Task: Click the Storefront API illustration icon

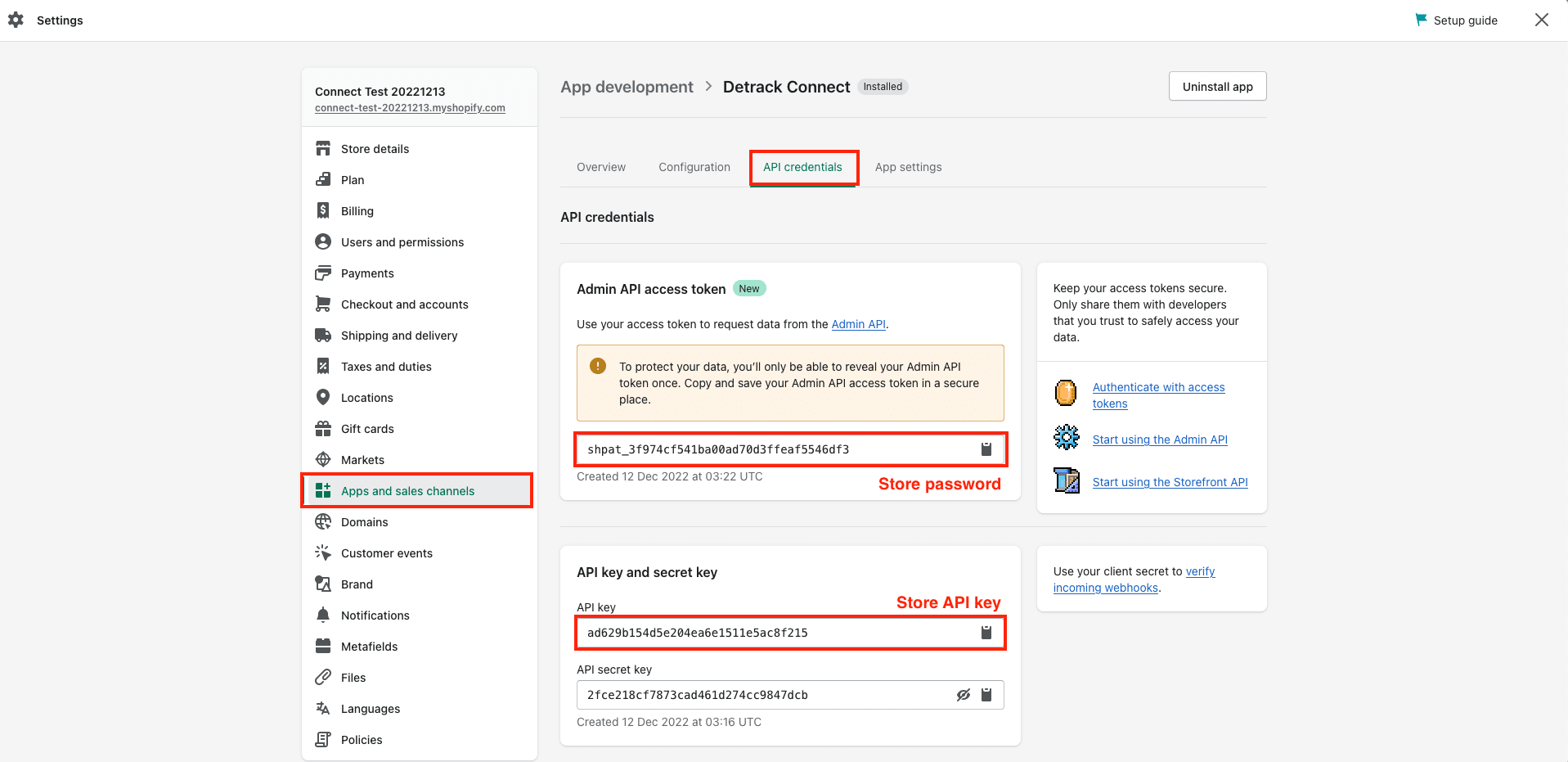Action: point(1067,480)
